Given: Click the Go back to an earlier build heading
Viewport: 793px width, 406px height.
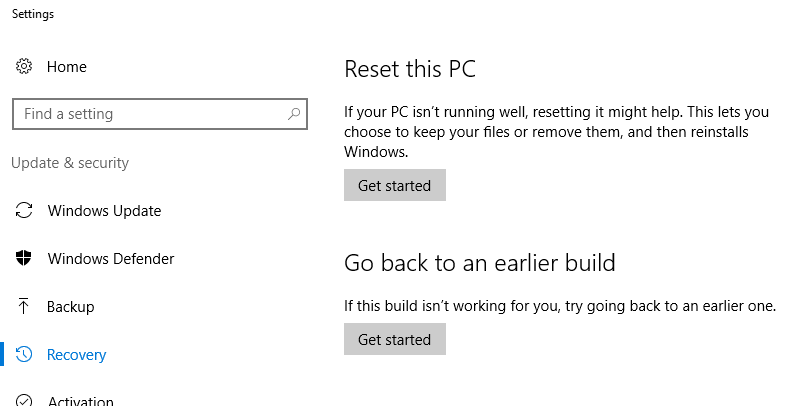Looking at the screenshot, I should tap(479, 263).
